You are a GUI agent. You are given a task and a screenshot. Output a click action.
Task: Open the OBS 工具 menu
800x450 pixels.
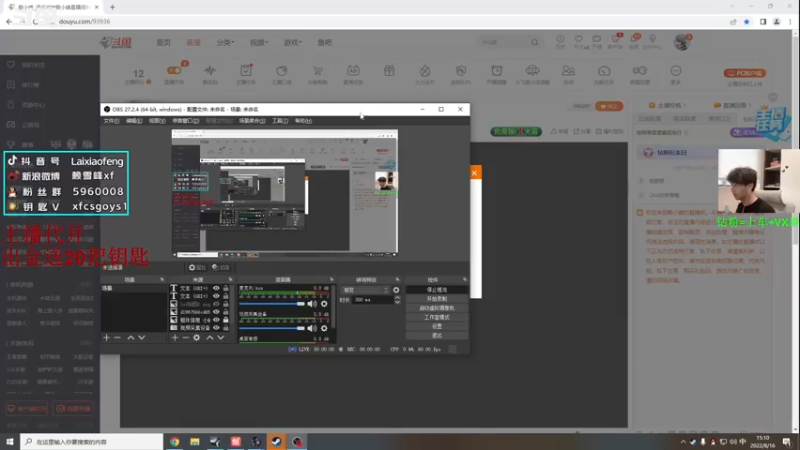pos(280,121)
